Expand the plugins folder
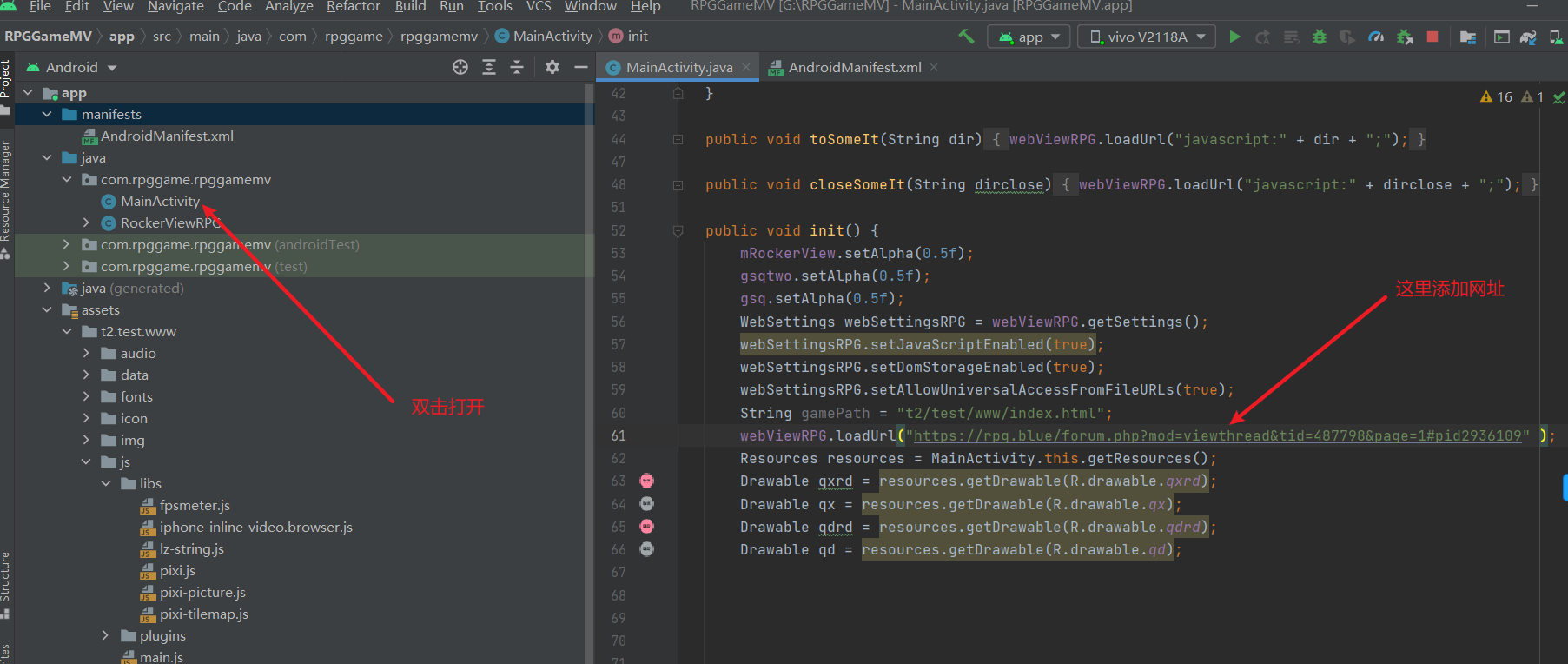The image size is (1568, 664). [106, 635]
